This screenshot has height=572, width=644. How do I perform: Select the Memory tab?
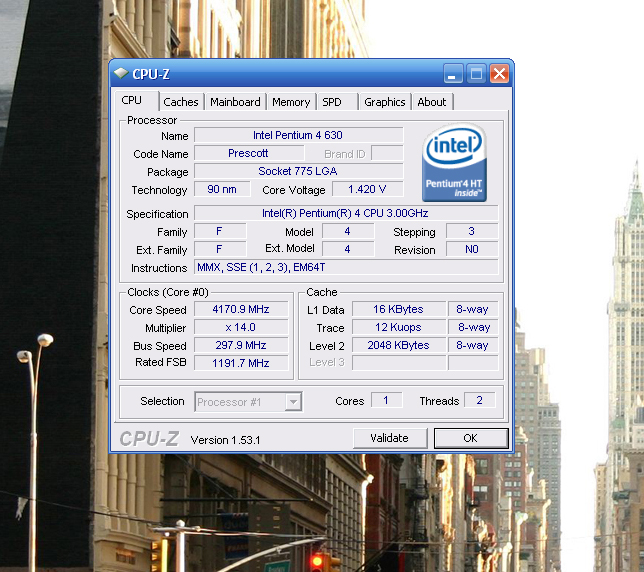click(x=291, y=102)
